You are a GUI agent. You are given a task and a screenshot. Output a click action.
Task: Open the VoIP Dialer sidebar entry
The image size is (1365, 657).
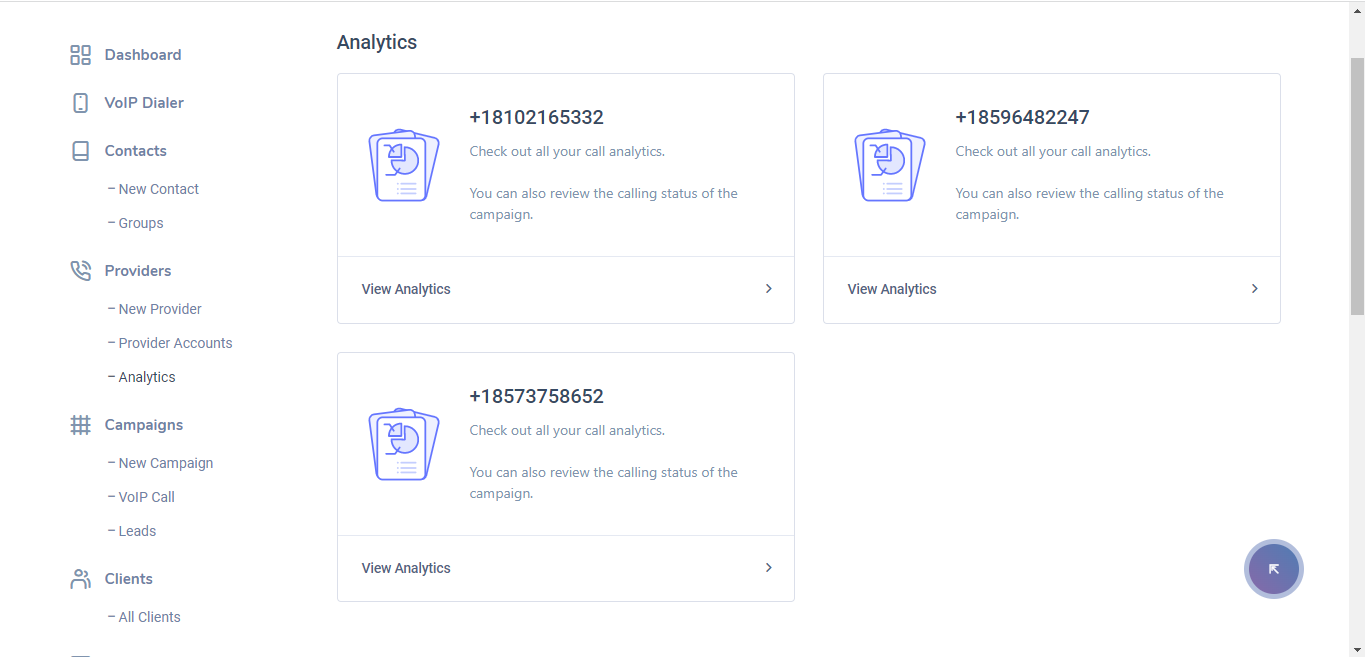(143, 102)
